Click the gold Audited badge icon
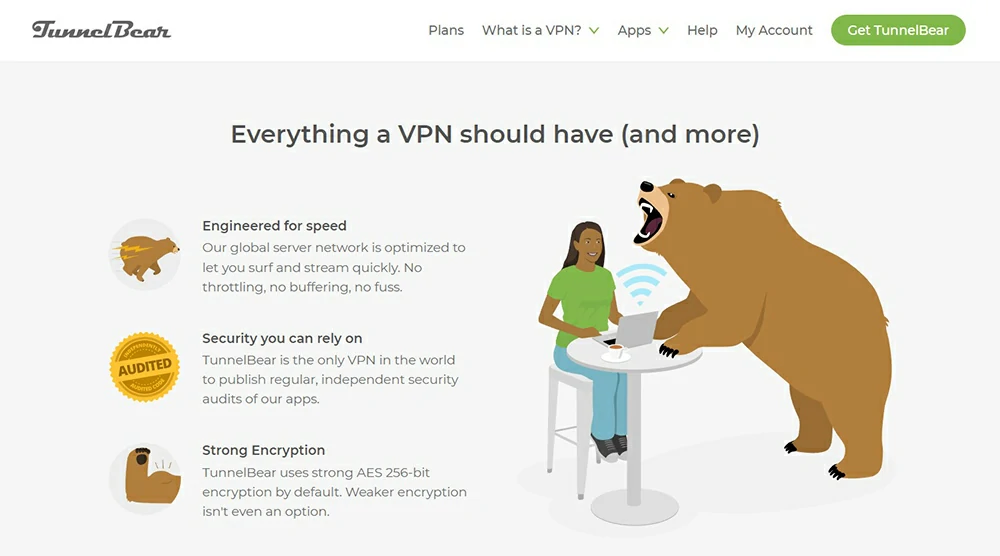 145,367
